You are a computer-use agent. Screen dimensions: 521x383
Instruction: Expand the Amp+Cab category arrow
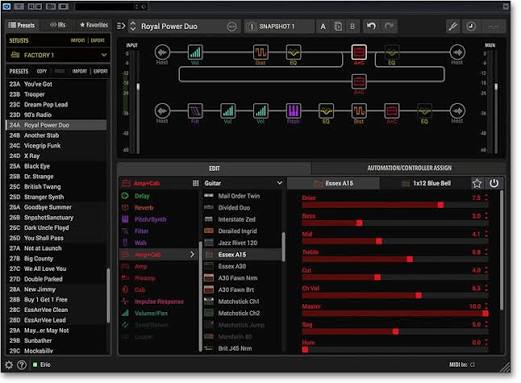pyautogui.click(x=192, y=254)
